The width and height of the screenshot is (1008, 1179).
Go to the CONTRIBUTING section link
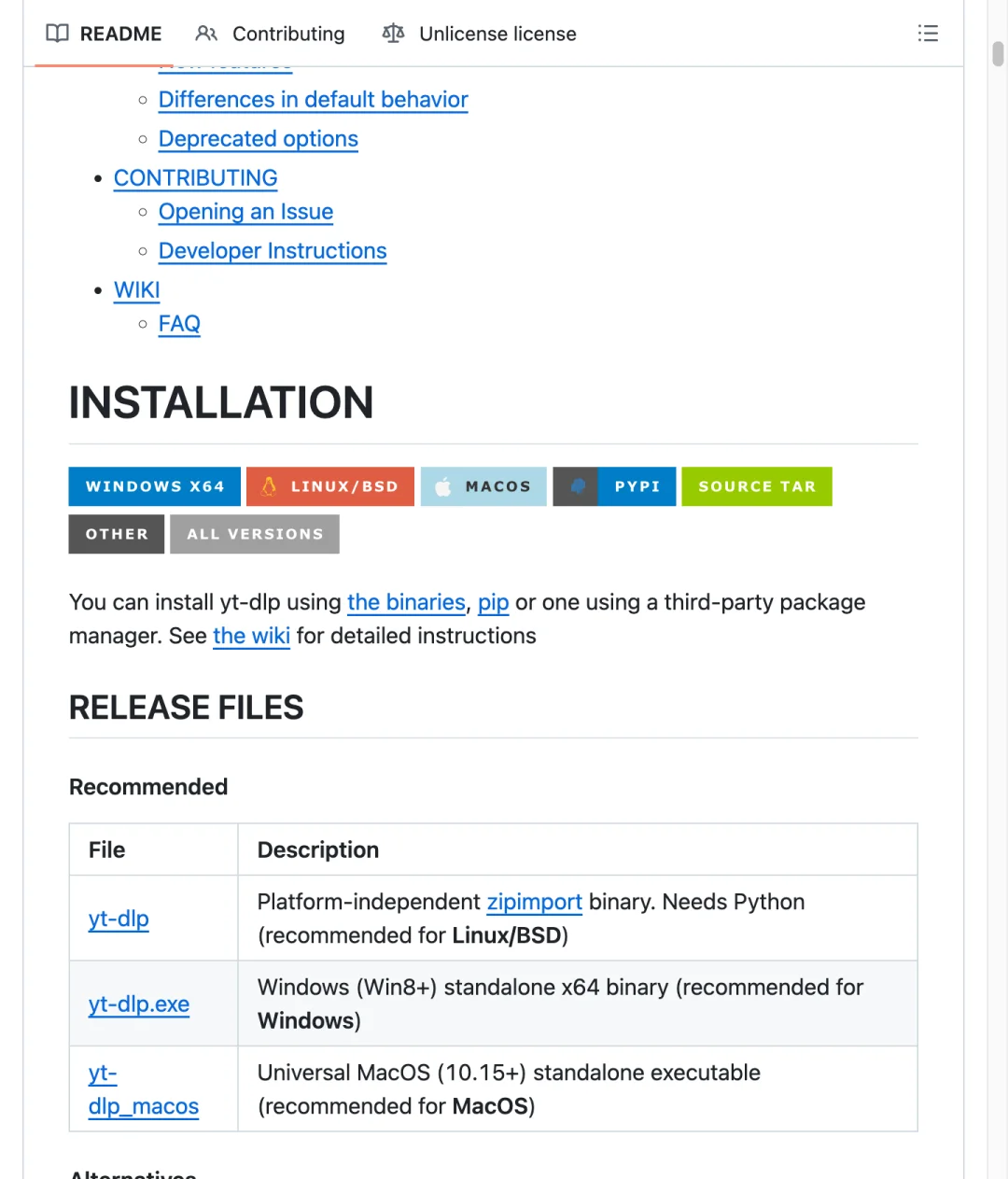click(196, 178)
